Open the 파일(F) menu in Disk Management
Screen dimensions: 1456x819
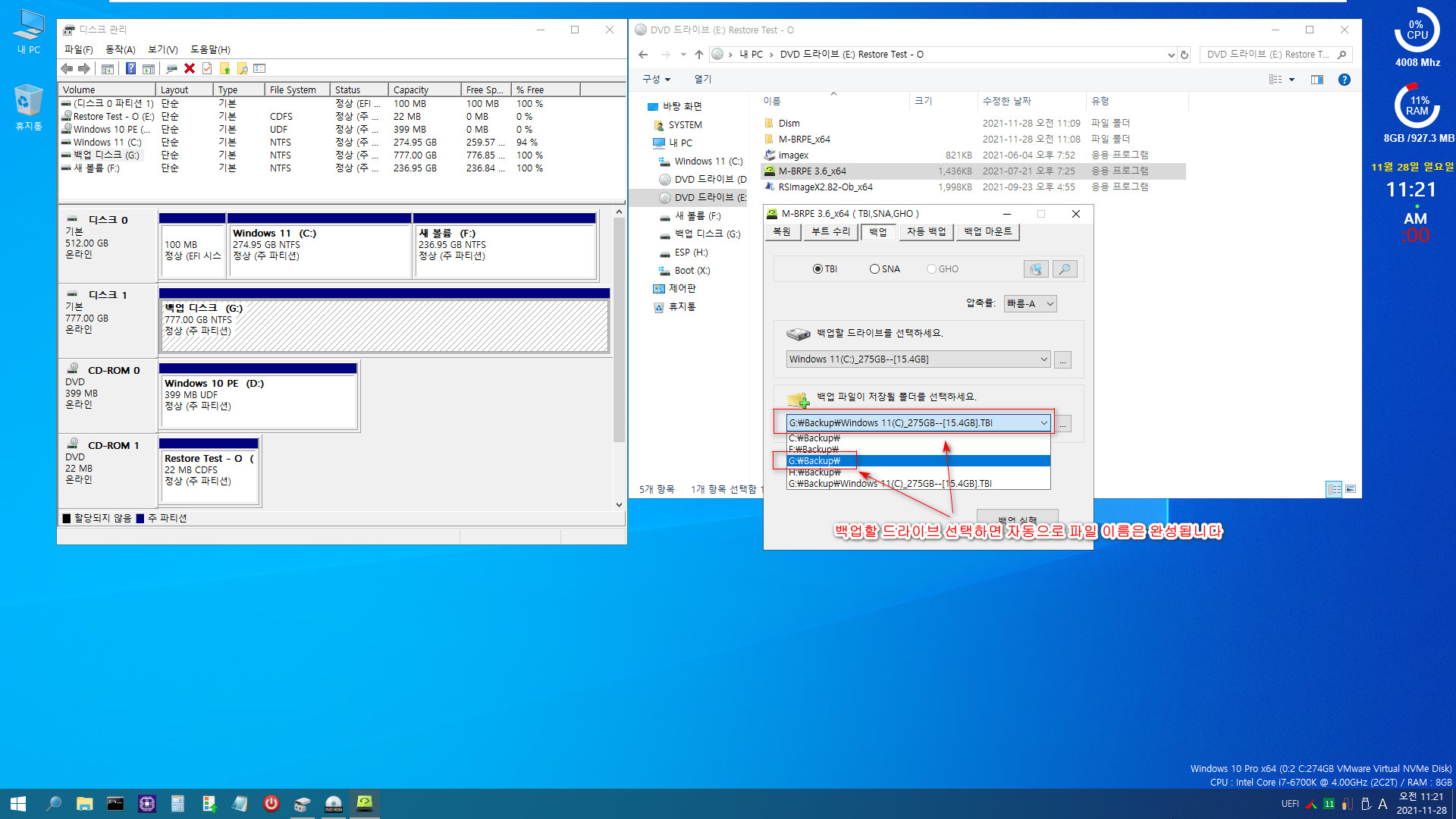click(x=78, y=49)
